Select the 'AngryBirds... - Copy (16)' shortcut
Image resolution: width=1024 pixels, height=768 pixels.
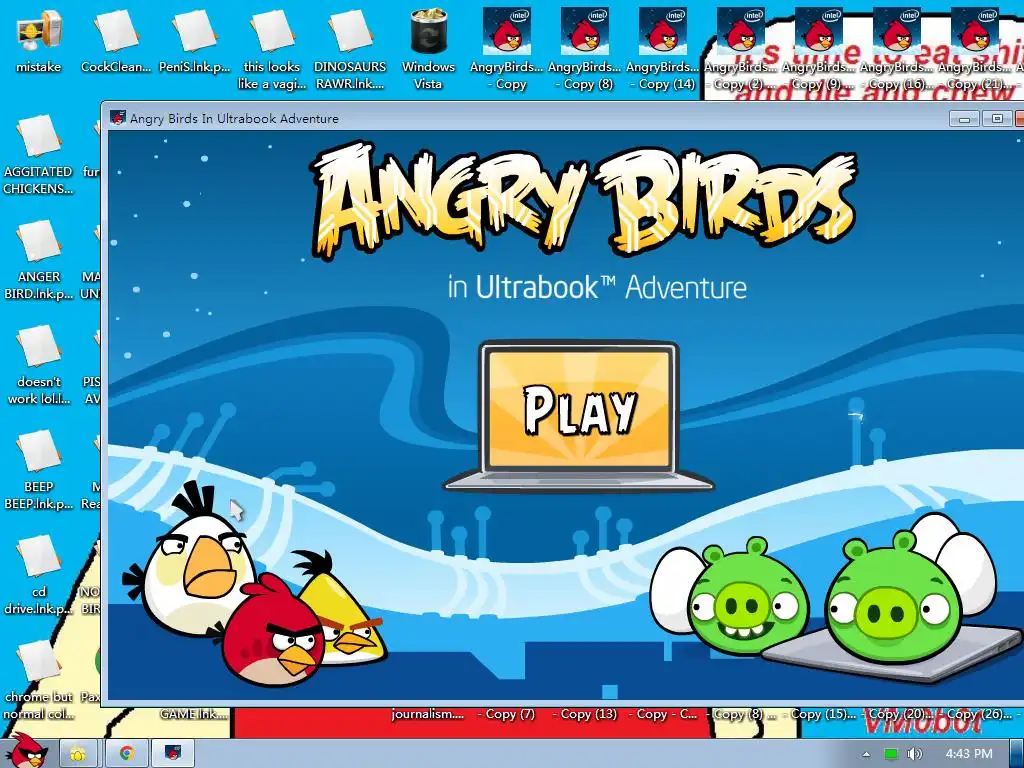point(897,49)
